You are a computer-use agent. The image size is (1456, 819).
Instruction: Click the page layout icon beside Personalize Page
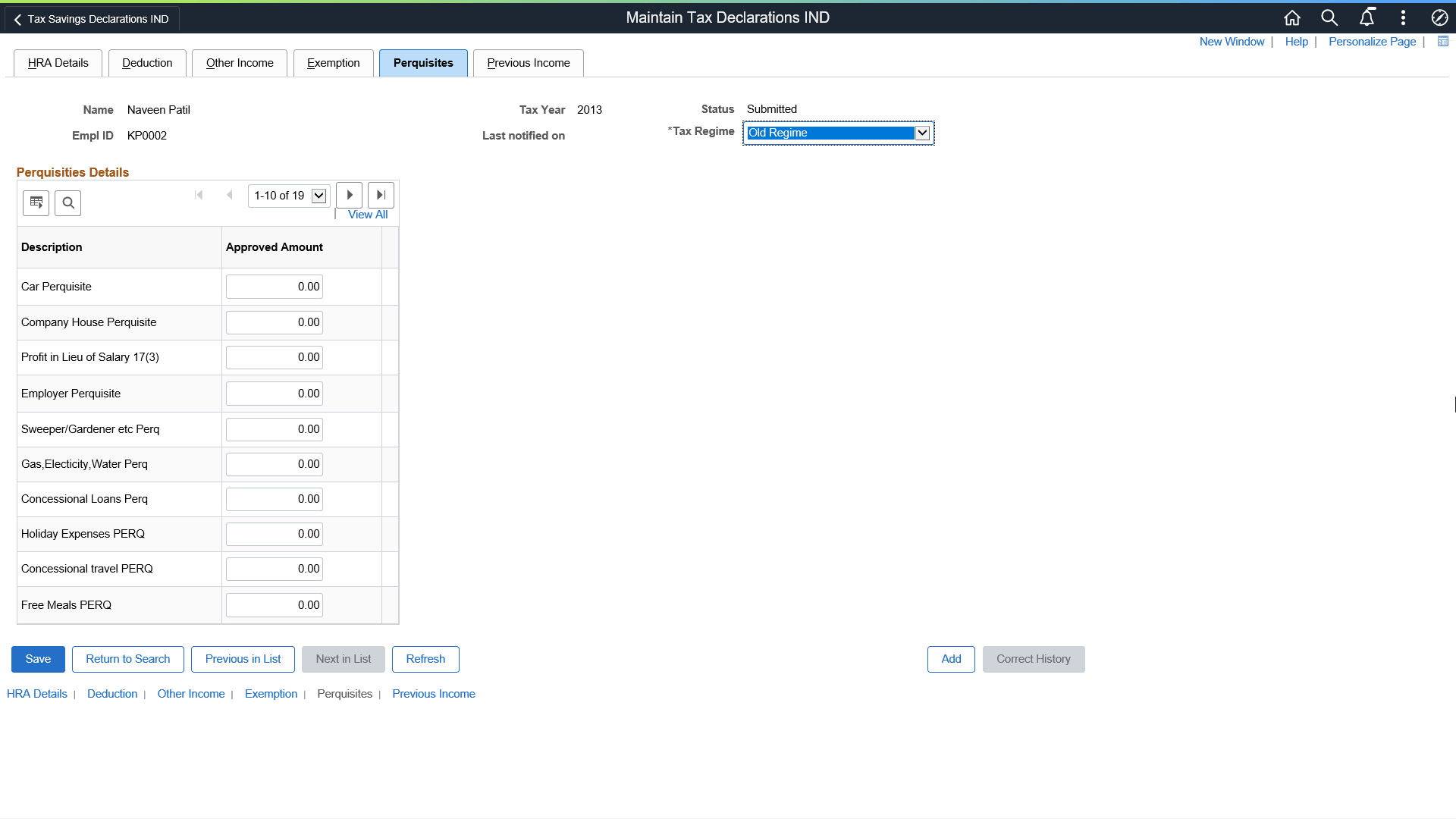coord(1442,42)
